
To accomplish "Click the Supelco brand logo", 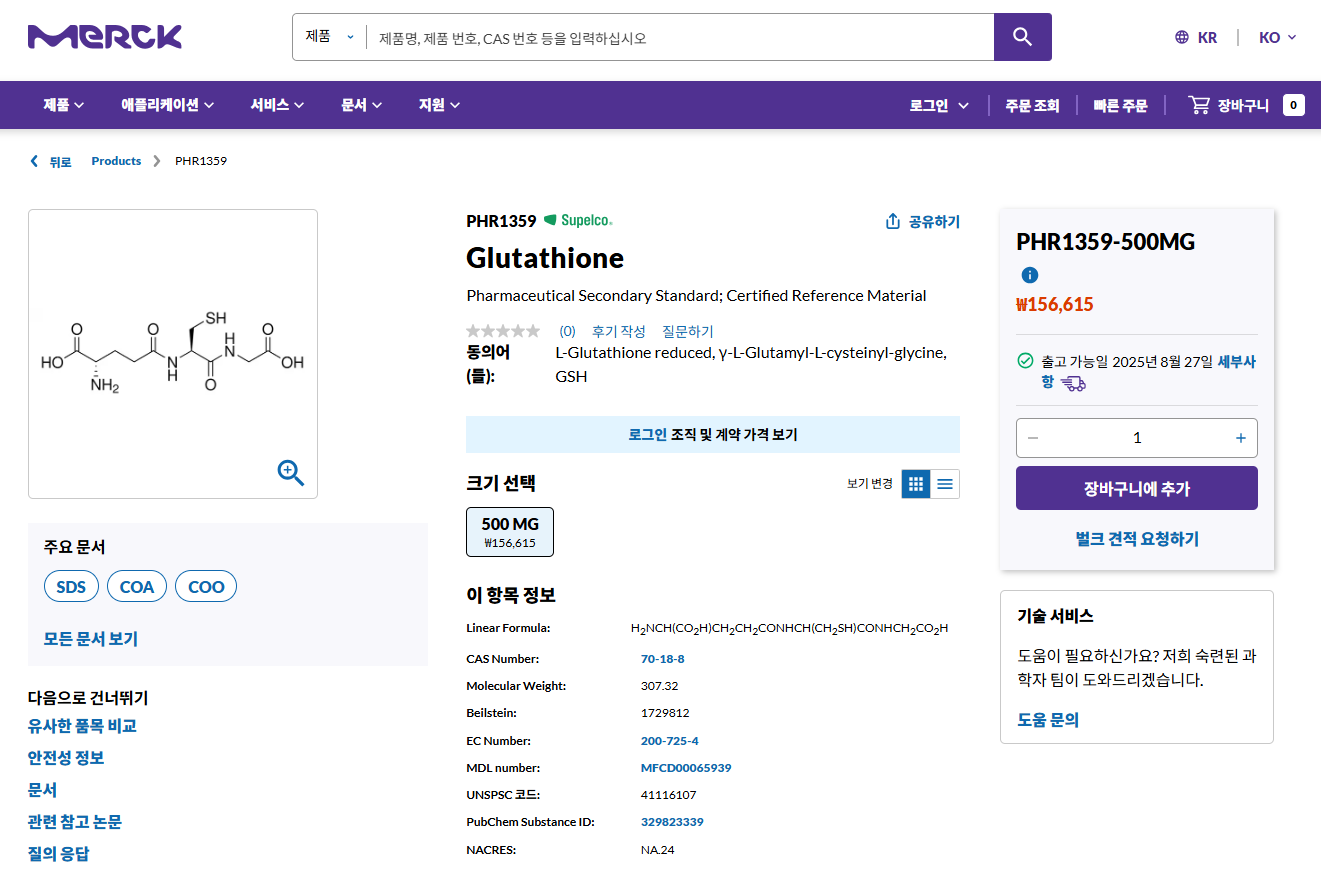I will [578, 220].
